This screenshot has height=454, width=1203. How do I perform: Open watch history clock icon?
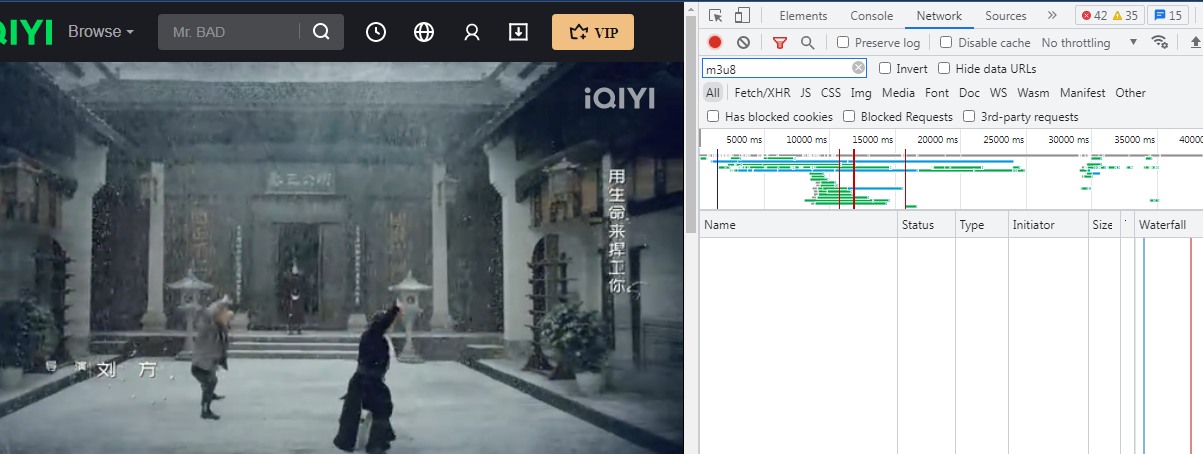point(376,32)
